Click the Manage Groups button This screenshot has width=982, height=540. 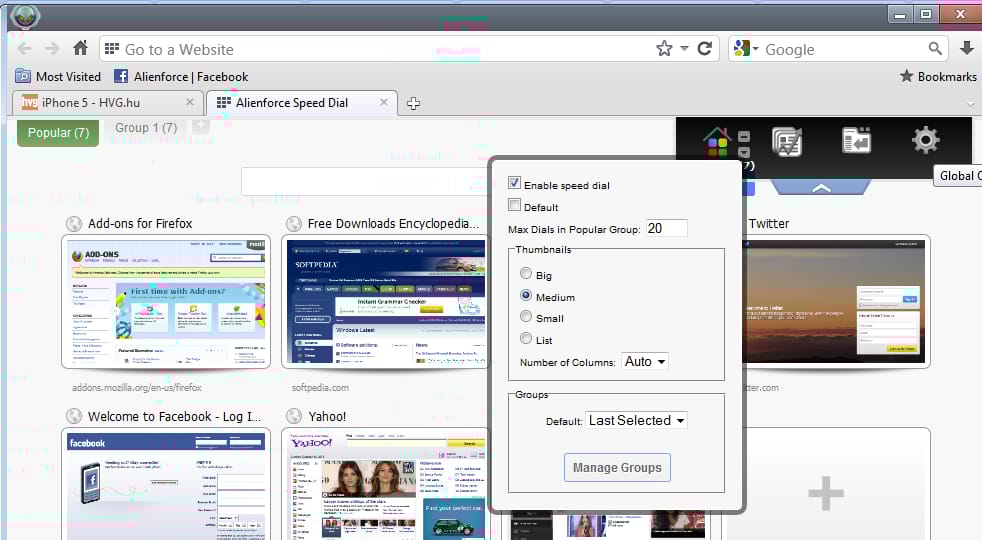[617, 467]
